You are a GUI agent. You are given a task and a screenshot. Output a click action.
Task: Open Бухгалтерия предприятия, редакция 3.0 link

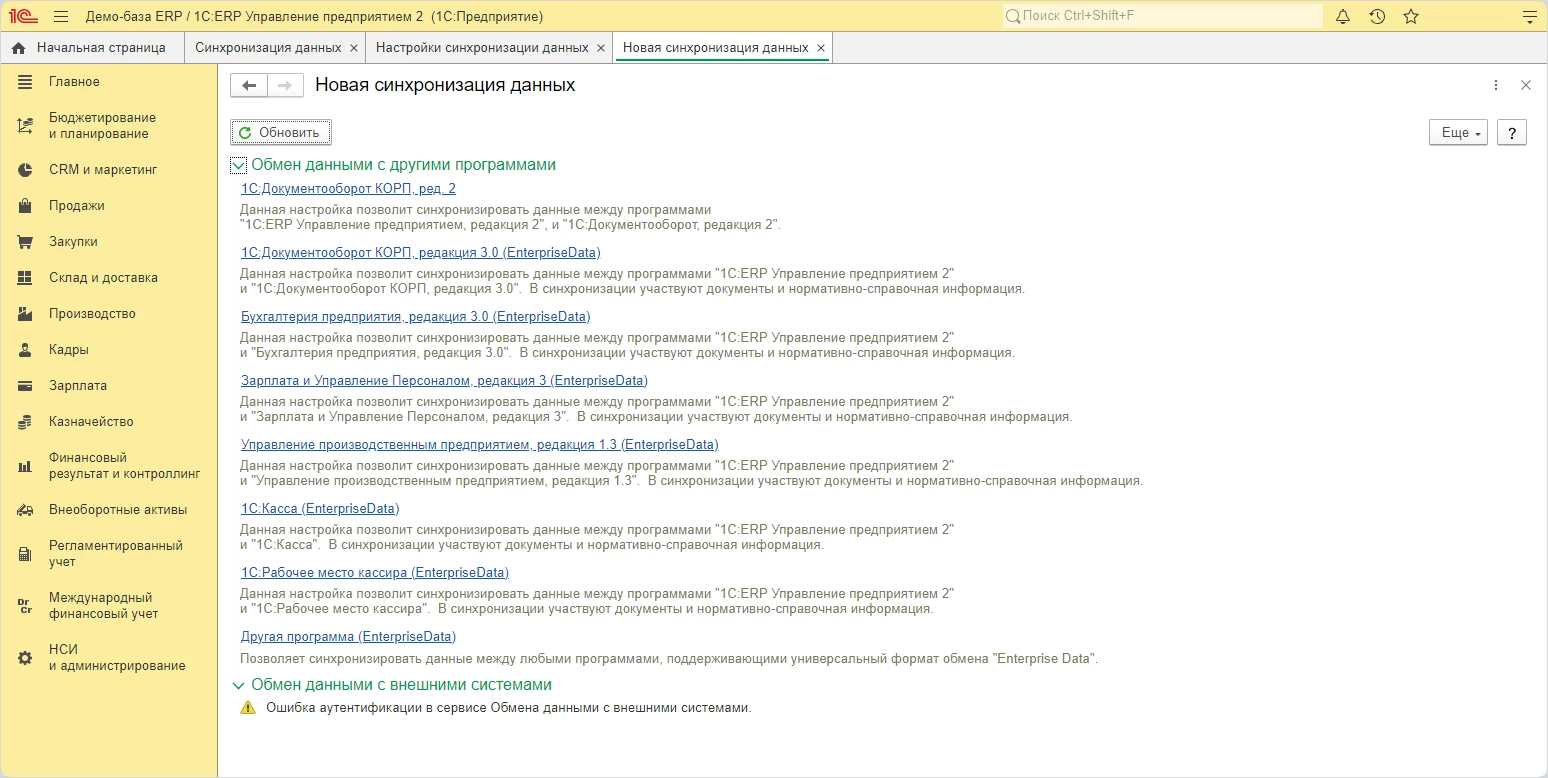[x=416, y=317]
